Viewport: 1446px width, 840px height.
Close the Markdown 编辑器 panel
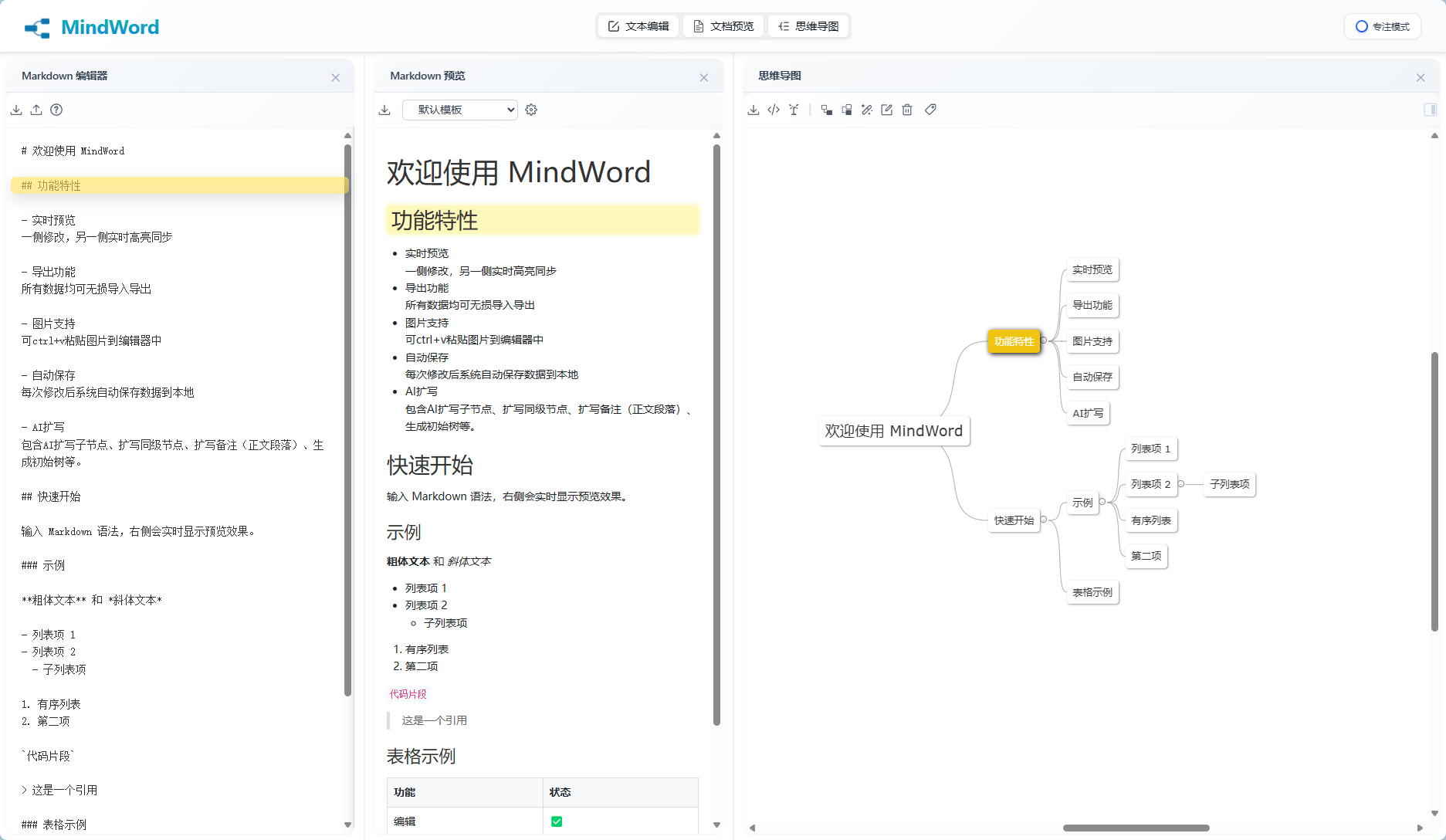tap(336, 77)
